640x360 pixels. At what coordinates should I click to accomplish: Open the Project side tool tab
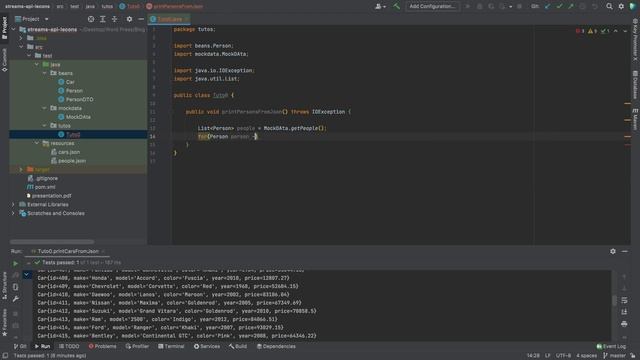pyautogui.click(x=4, y=28)
